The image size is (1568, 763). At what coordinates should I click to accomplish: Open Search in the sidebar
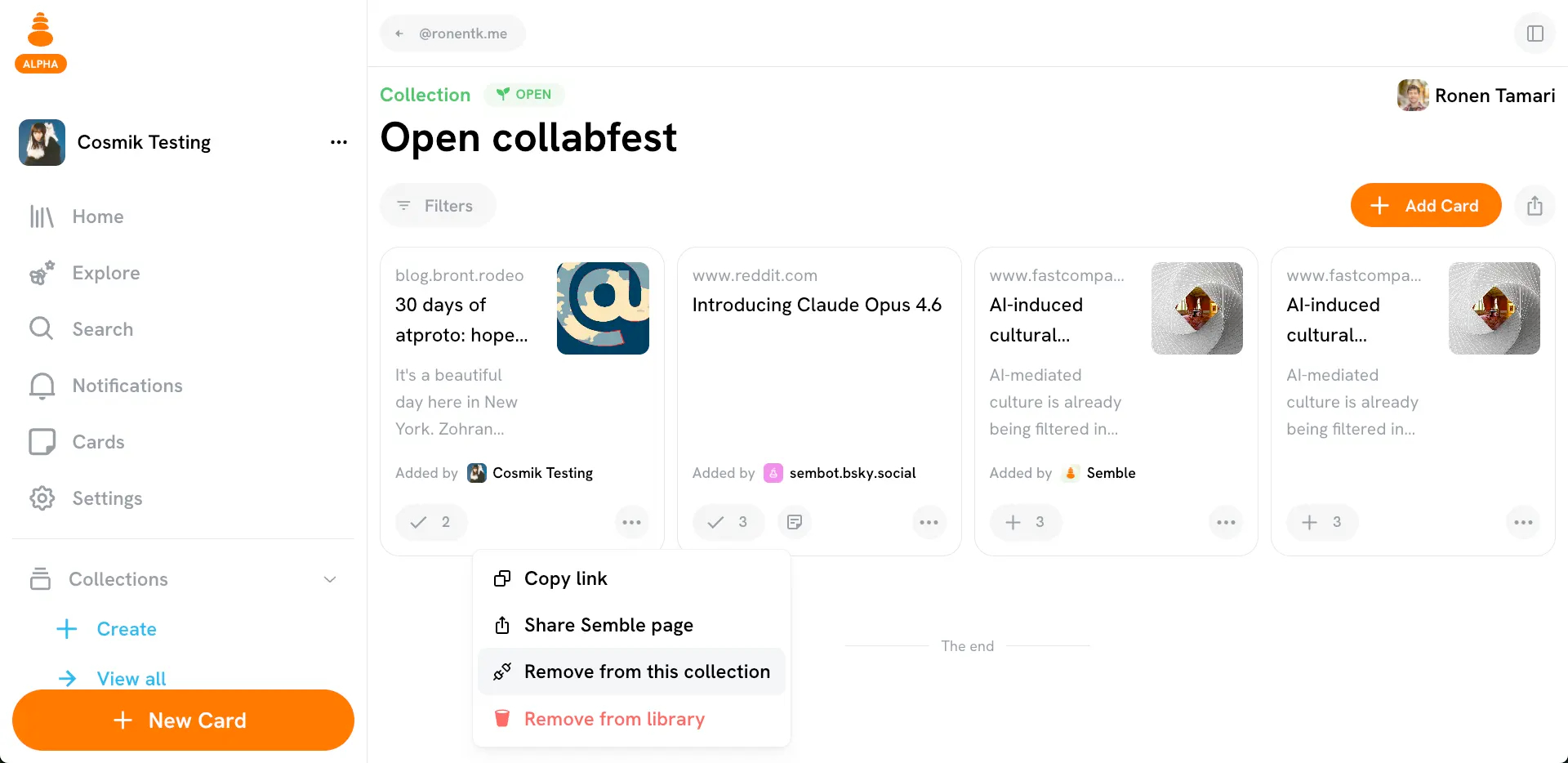(102, 329)
